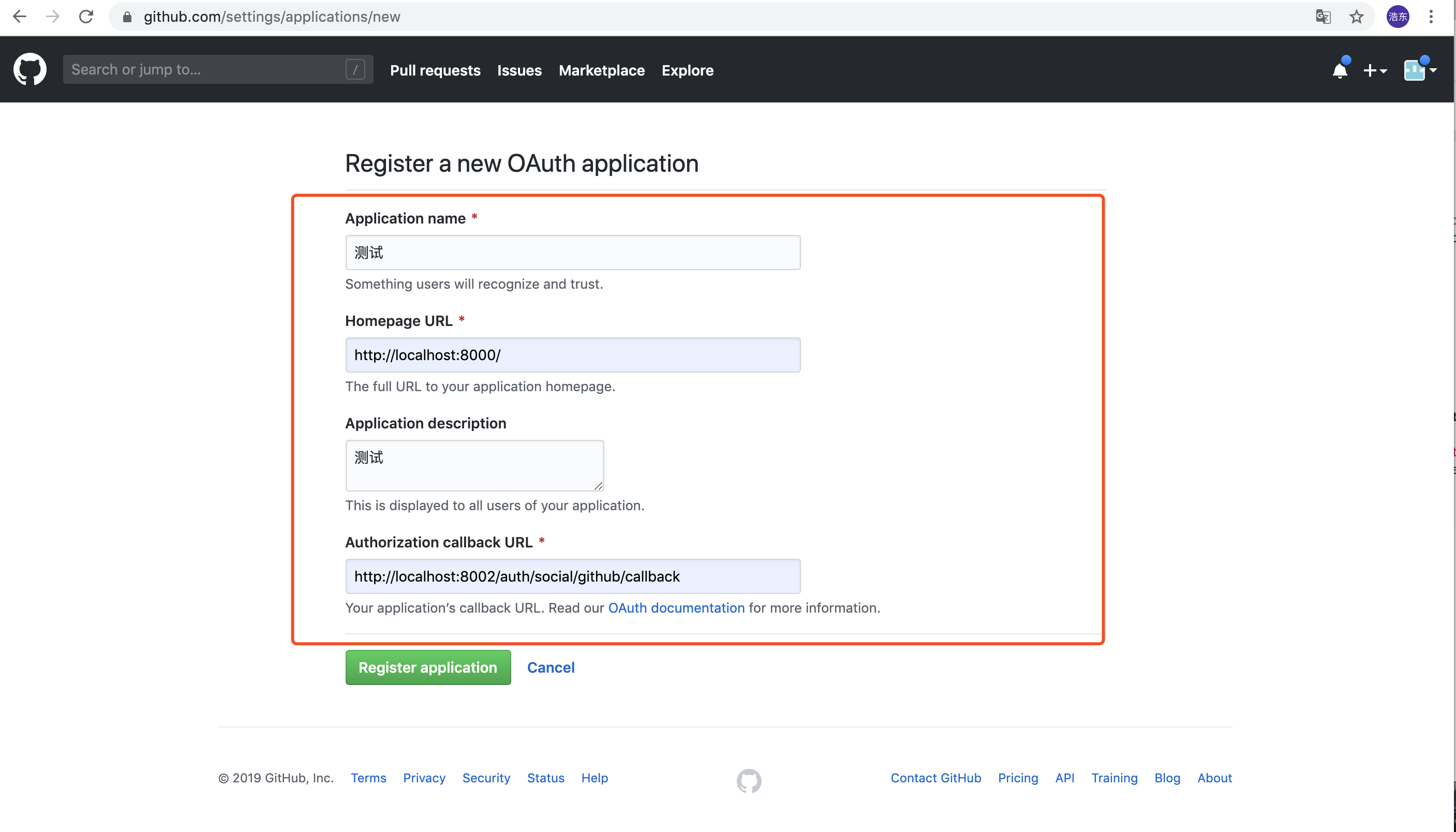1456x832 pixels.
Task: Click the '© 2019 GitHub, Inc.' text
Action: 275,778
